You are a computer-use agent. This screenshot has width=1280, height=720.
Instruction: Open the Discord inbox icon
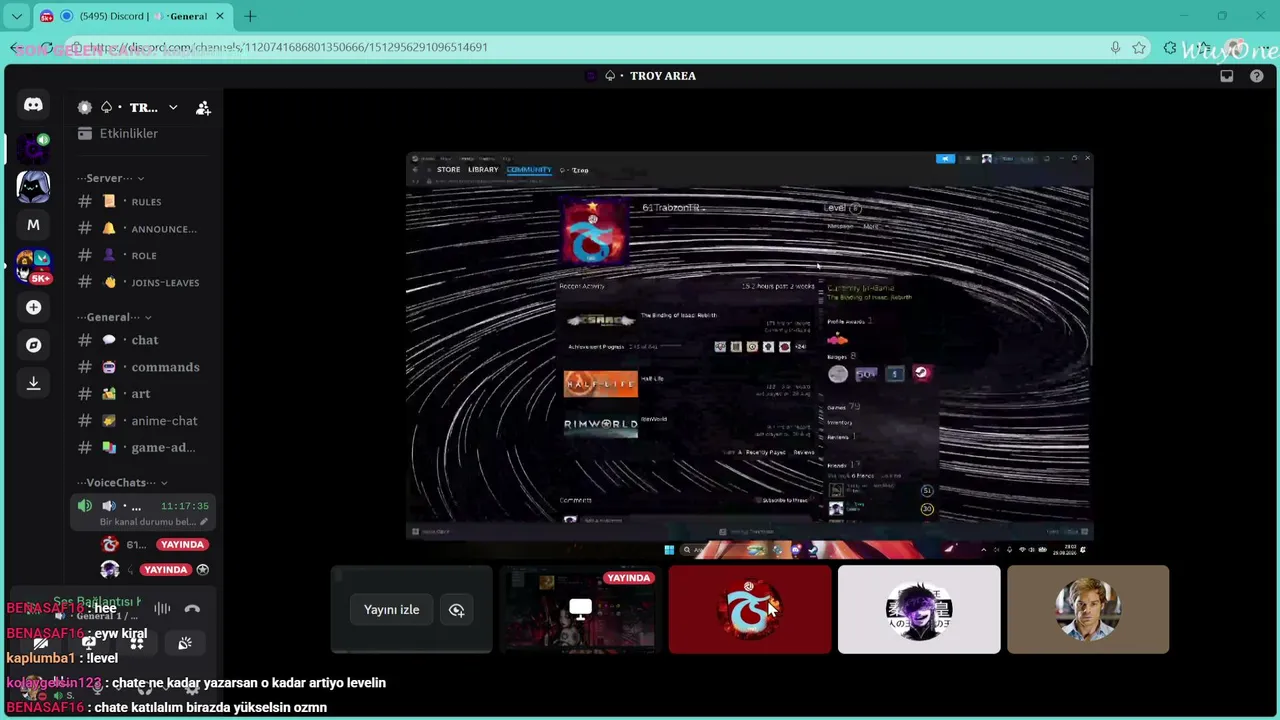[1227, 76]
